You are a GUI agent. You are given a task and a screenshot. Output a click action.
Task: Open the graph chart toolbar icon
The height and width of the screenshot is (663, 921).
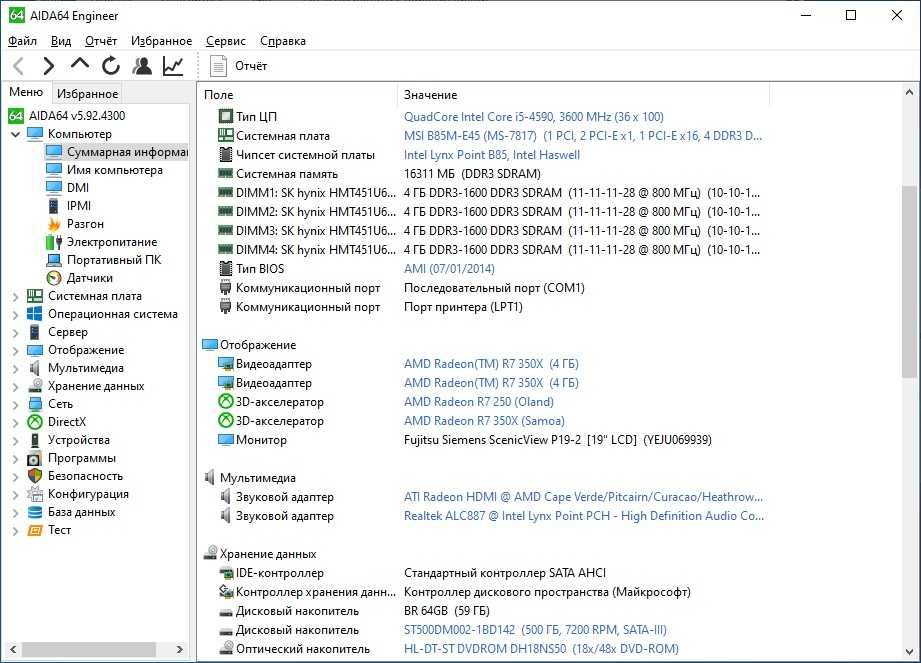[173, 66]
